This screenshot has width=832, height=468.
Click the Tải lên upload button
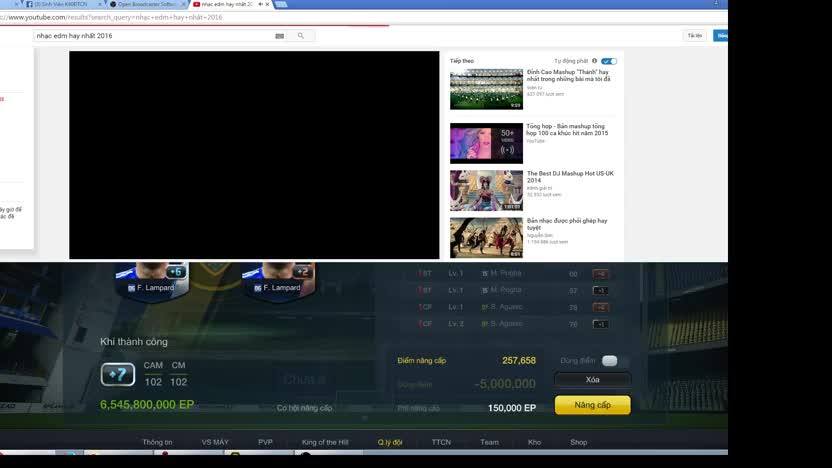coord(695,36)
